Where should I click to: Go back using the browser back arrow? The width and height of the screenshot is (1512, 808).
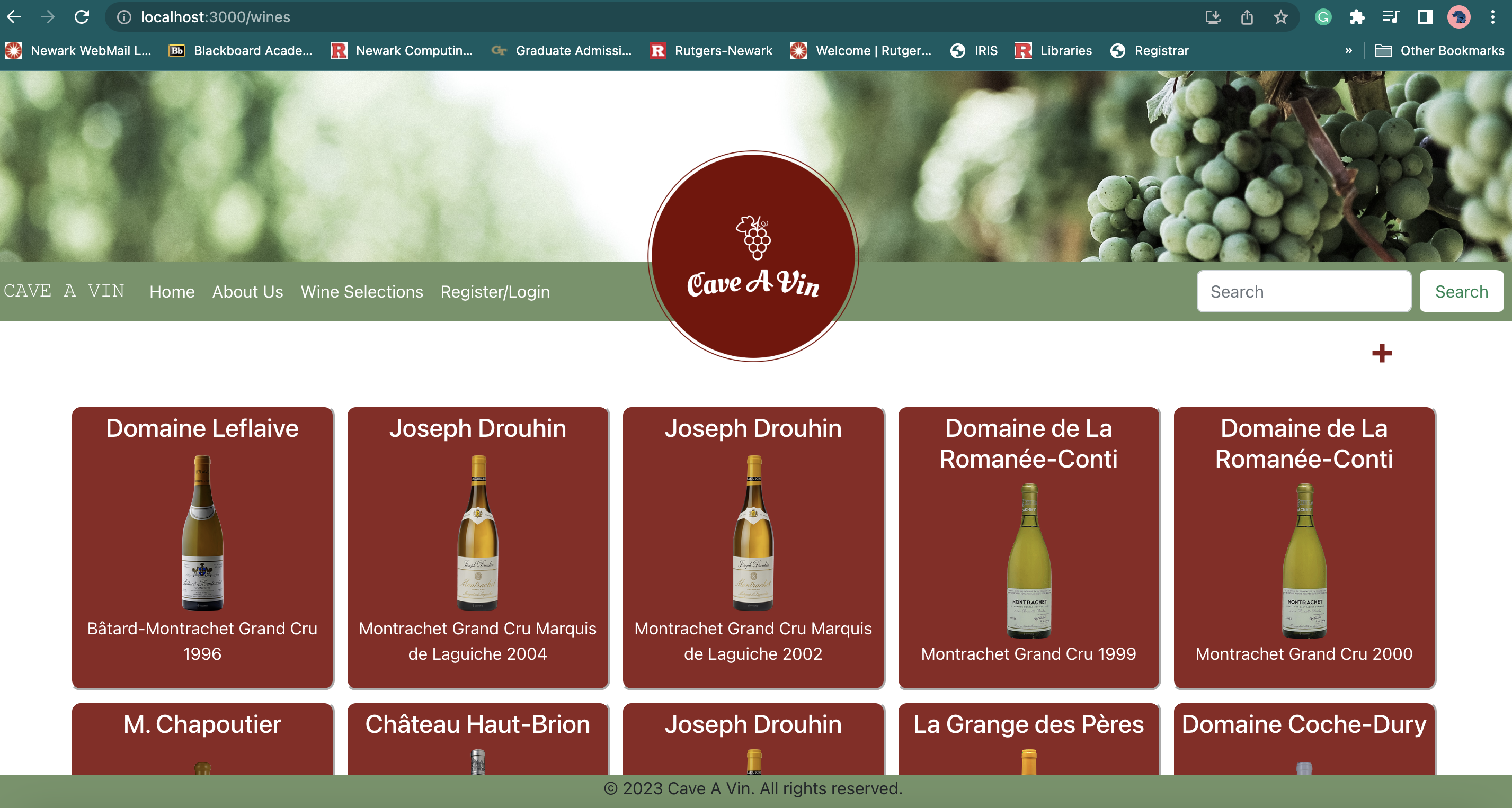(x=14, y=17)
